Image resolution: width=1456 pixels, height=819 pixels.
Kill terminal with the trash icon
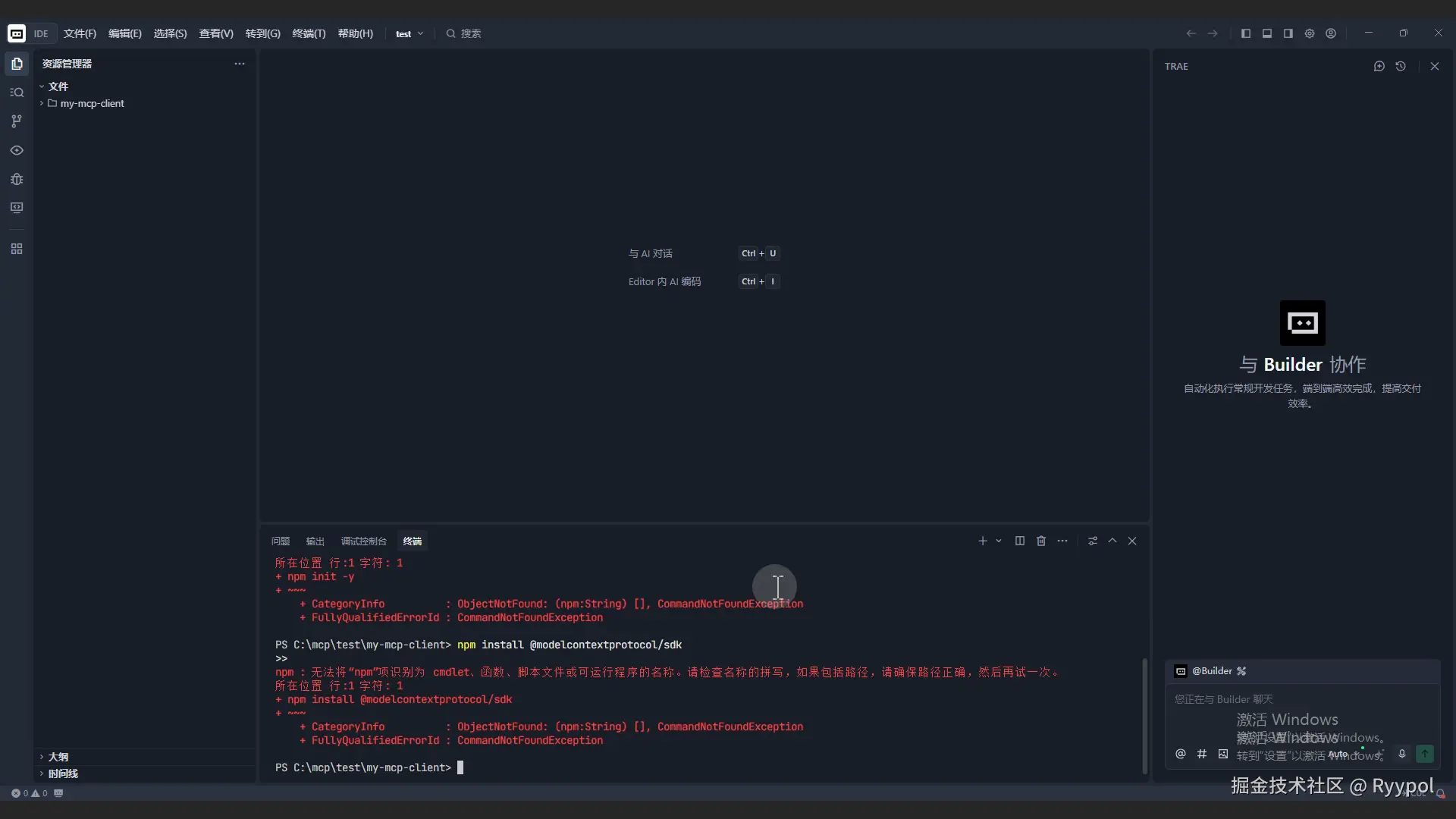point(1041,541)
